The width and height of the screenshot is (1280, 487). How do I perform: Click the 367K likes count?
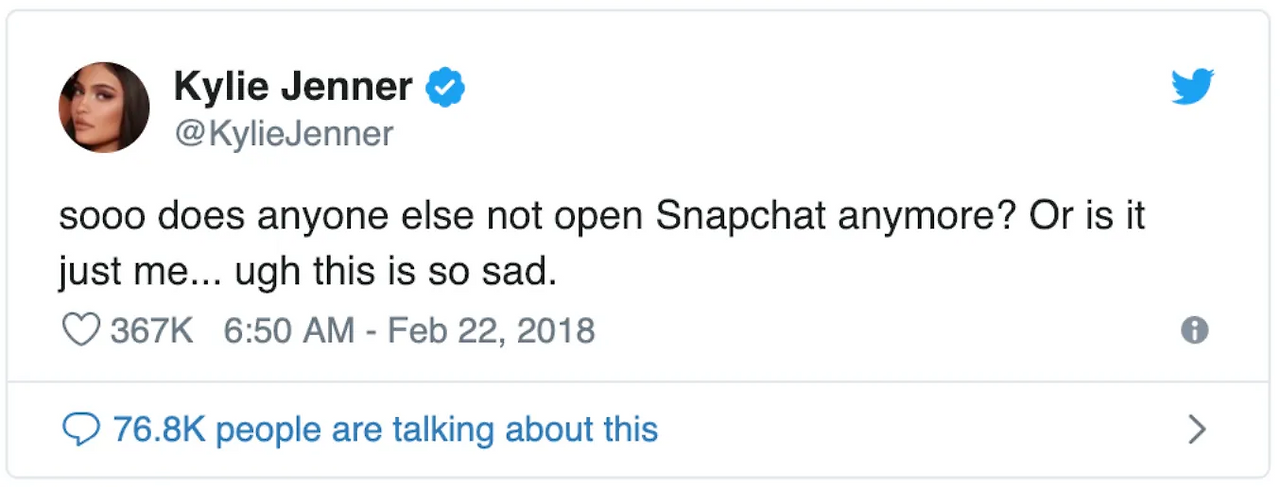click(x=151, y=330)
